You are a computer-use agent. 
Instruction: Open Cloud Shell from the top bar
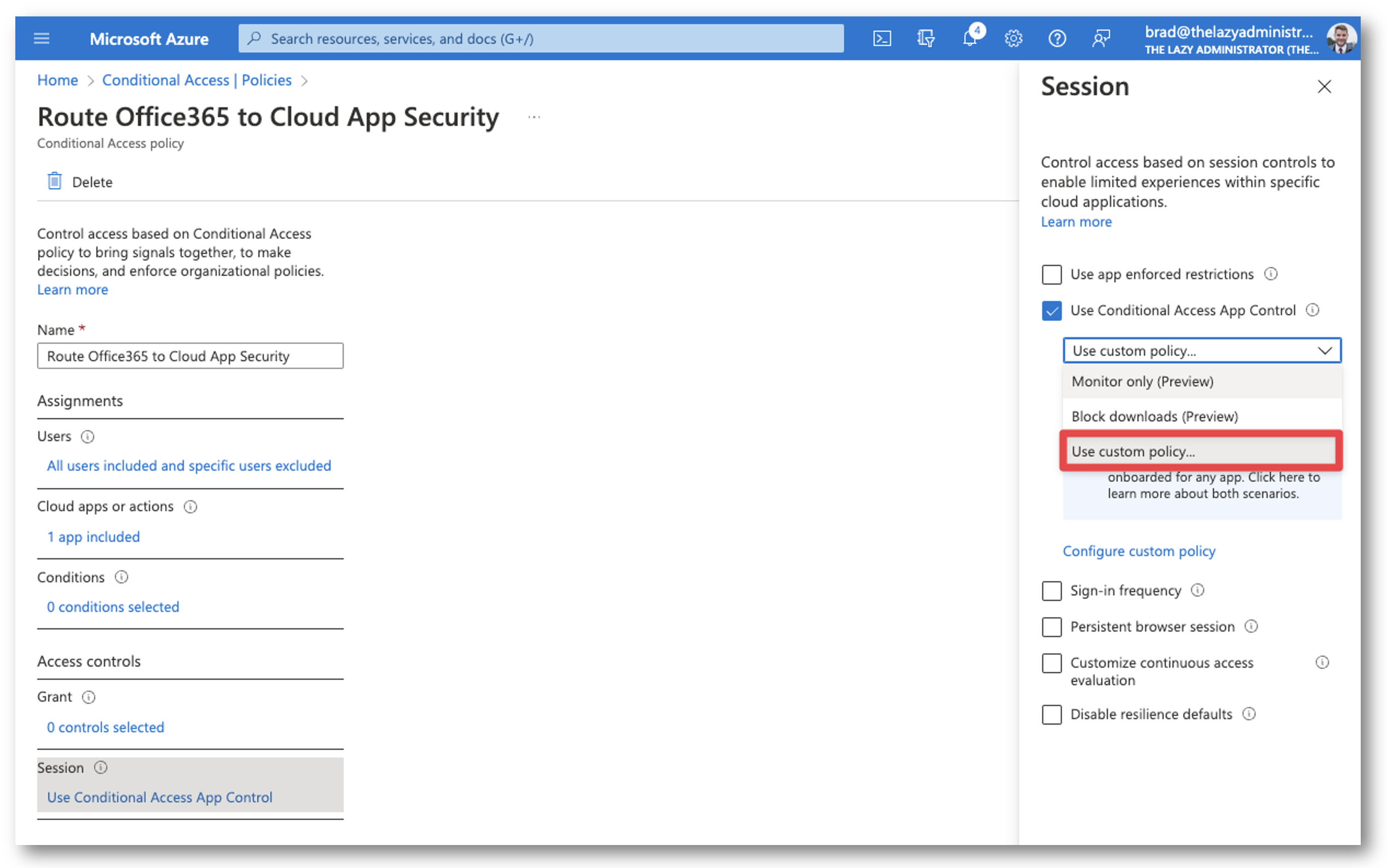(882, 38)
